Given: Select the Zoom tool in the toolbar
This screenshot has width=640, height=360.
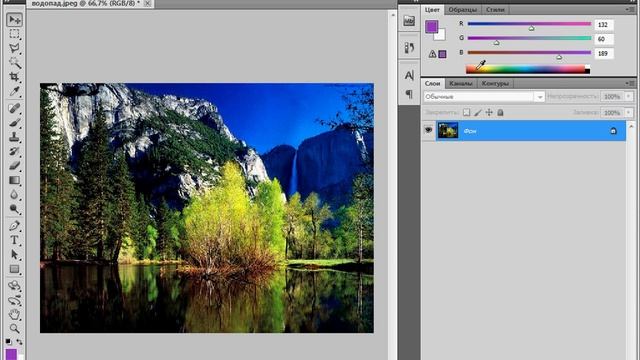Looking at the screenshot, I should pos(14,328).
